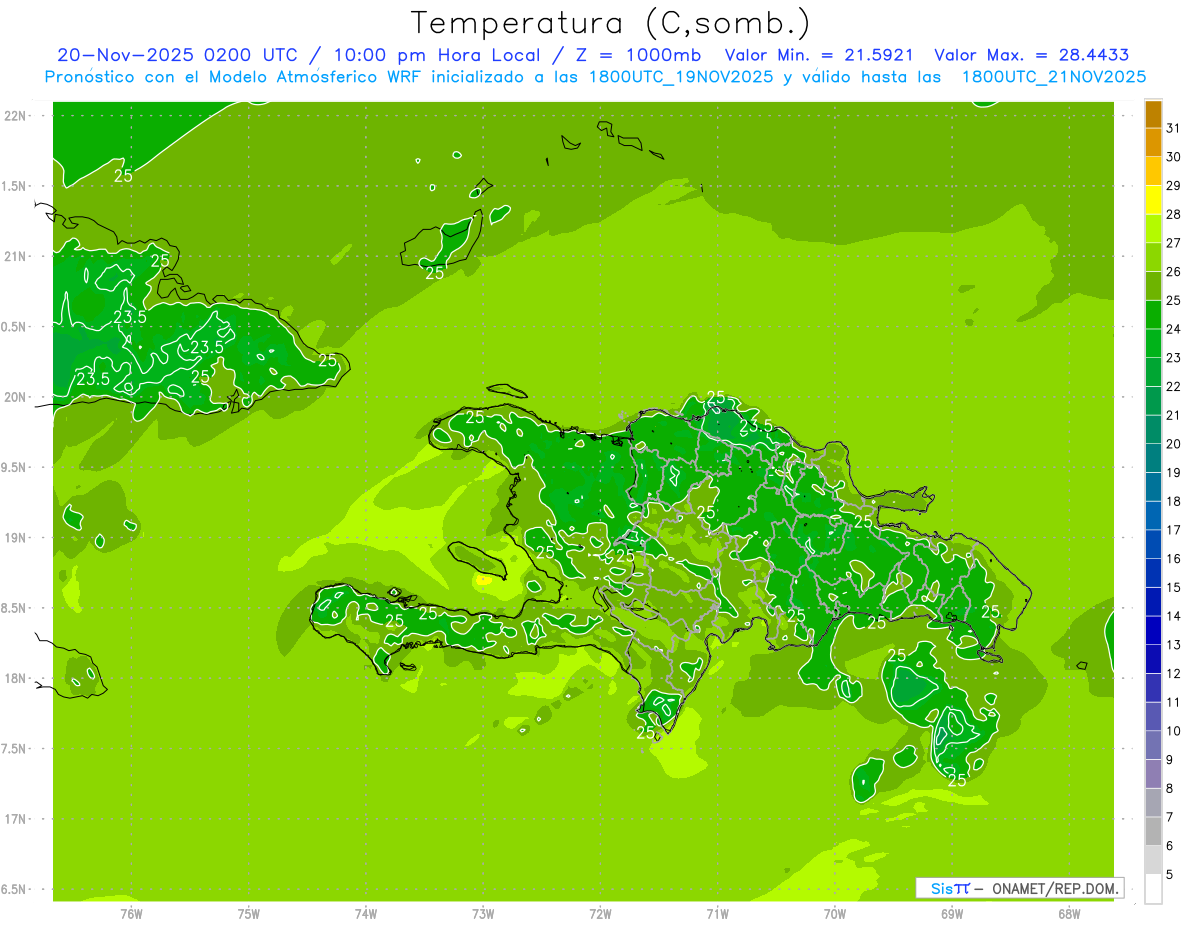Image resolution: width=1200 pixels, height=927 pixels.
Task: Pick the colorbar swatch between 19 and 20
Action: pos(1153,458)
